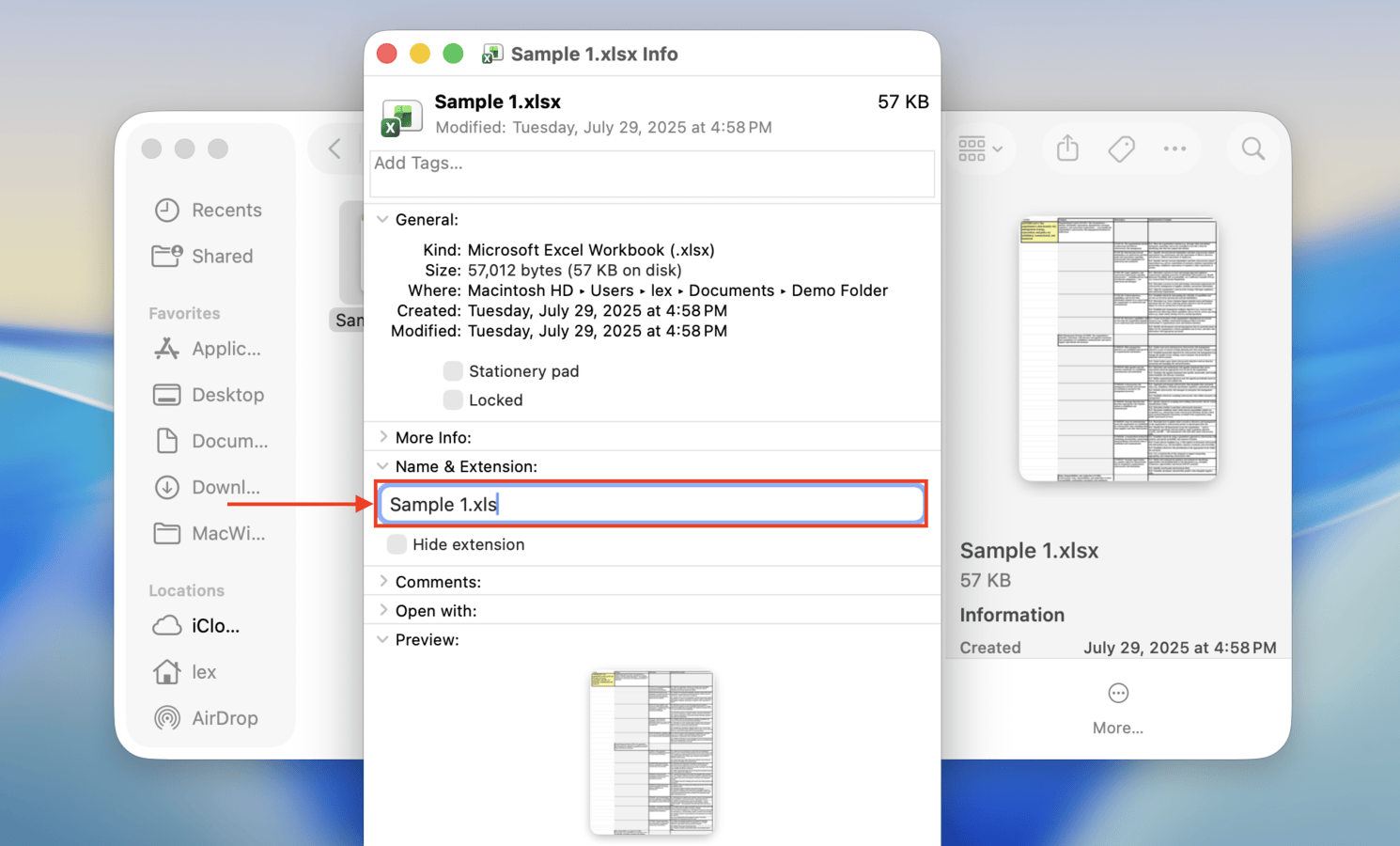Click the back chevron navigation button
Viewport: 1400px width, 846px height.
tap(335, 149)
